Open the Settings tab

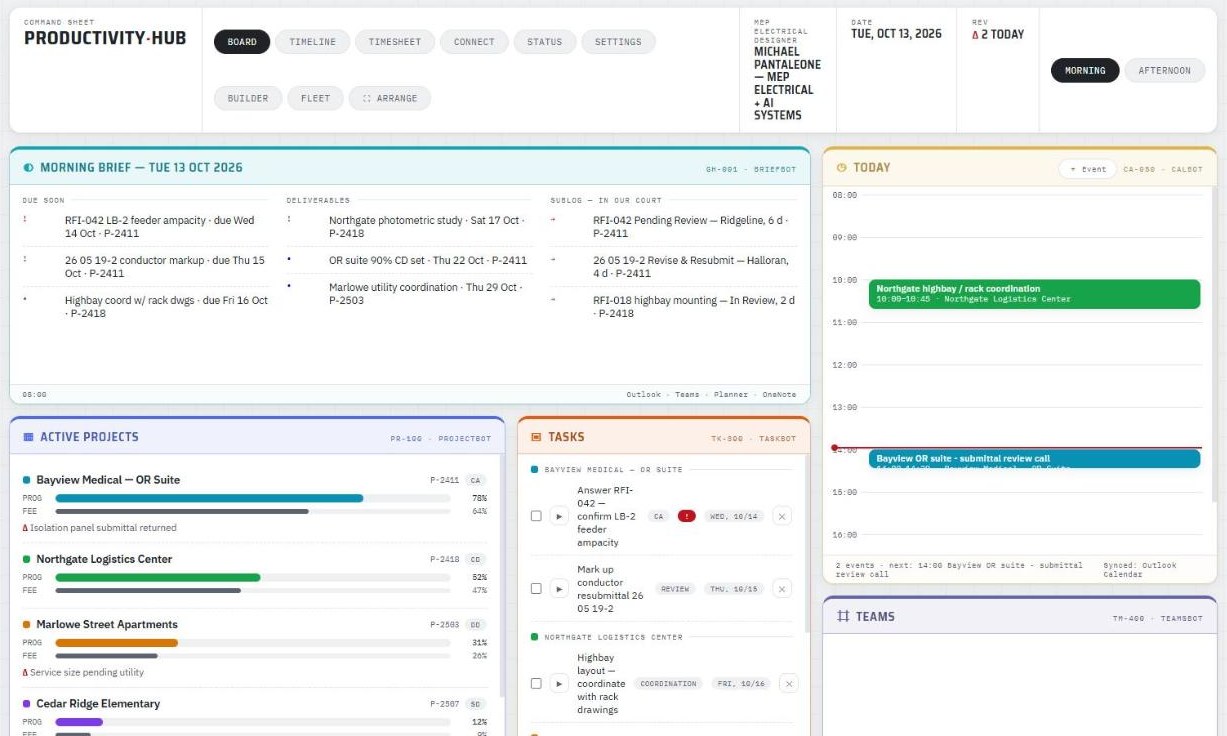tap(618, 42)
